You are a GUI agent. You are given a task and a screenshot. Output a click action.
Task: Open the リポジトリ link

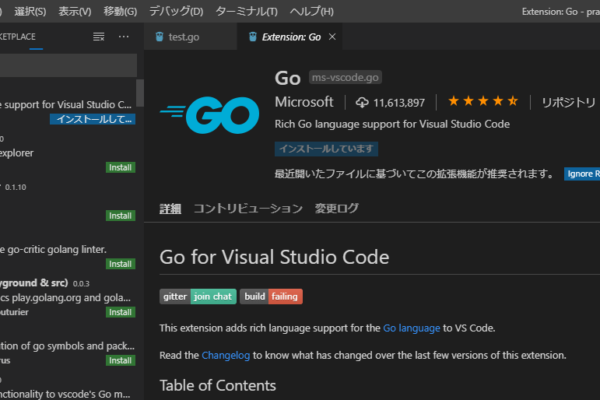point(568,103)
